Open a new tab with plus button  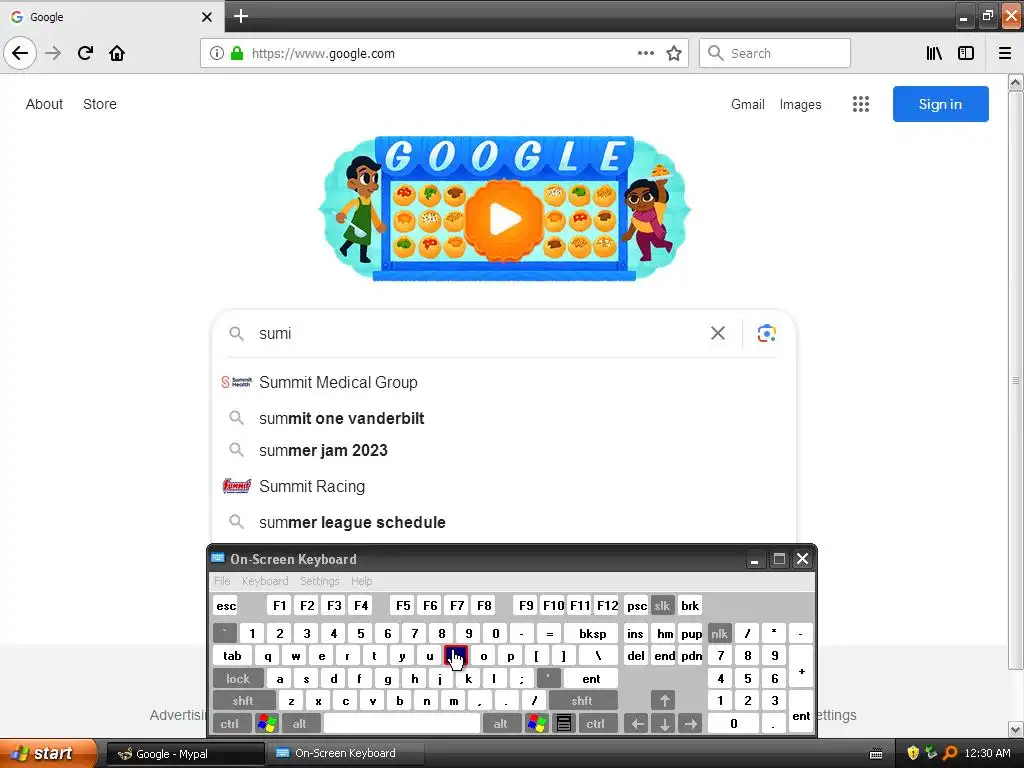(241, 16)
